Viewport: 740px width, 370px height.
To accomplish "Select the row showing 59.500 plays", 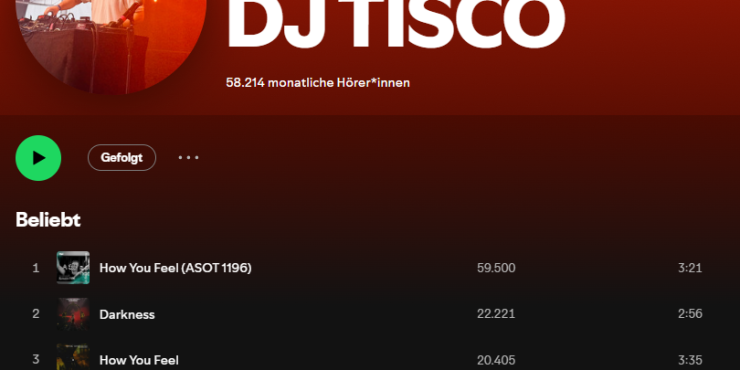I will 370,268.
